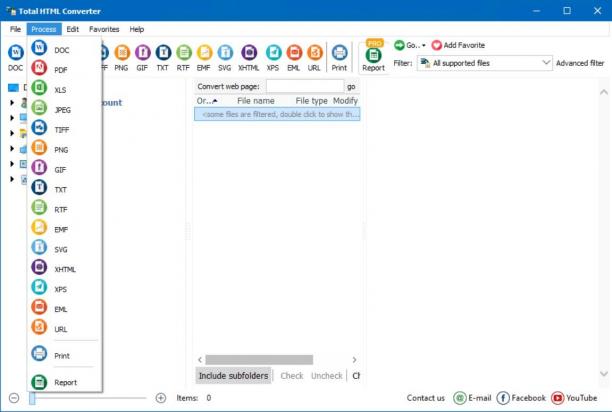Image resolution: width=612 pixels, height=412 pixels.
Task: Choose EMF in the Process menu
Action: (64, 229)
